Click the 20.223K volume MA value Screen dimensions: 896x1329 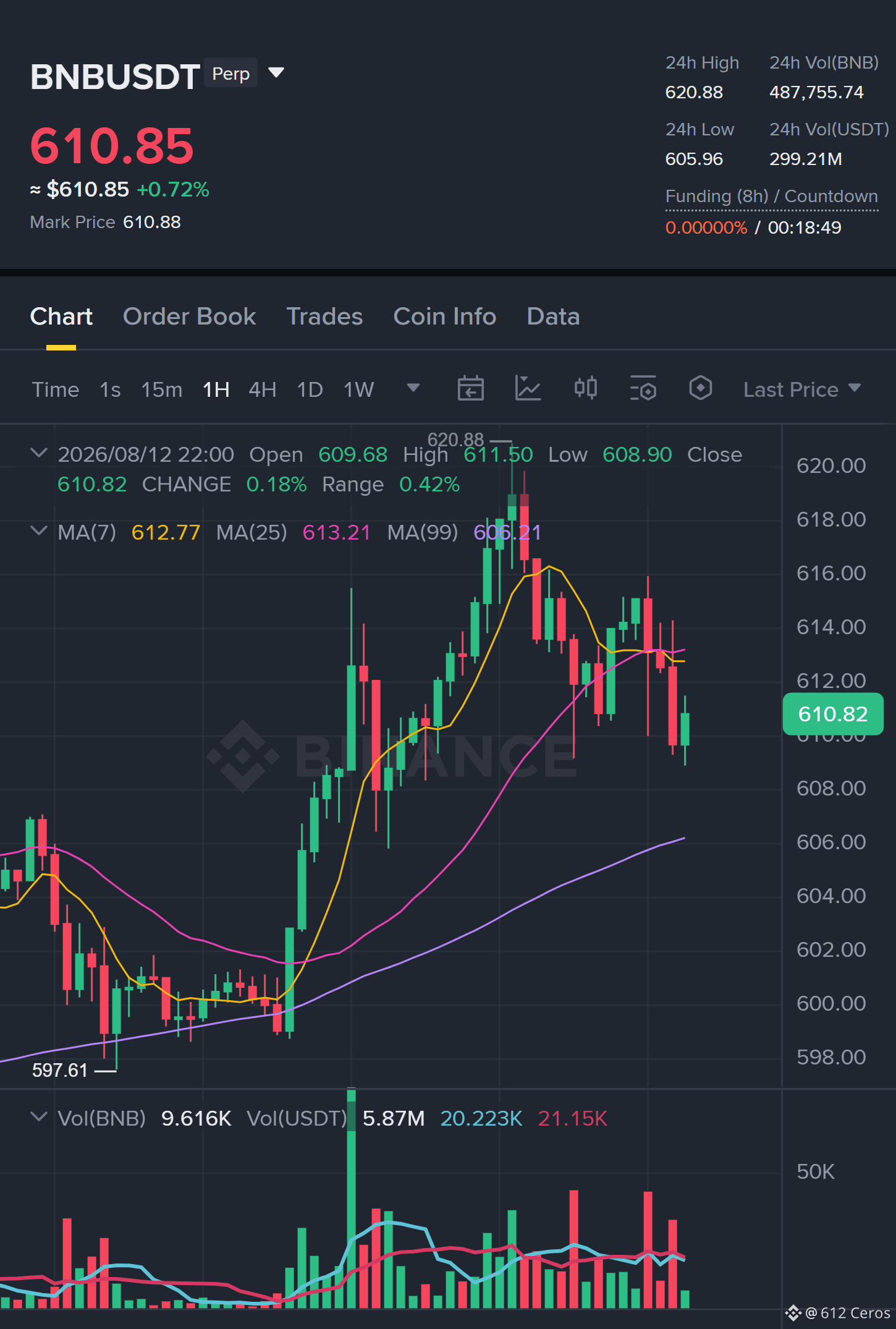(x=481, y=1118)
